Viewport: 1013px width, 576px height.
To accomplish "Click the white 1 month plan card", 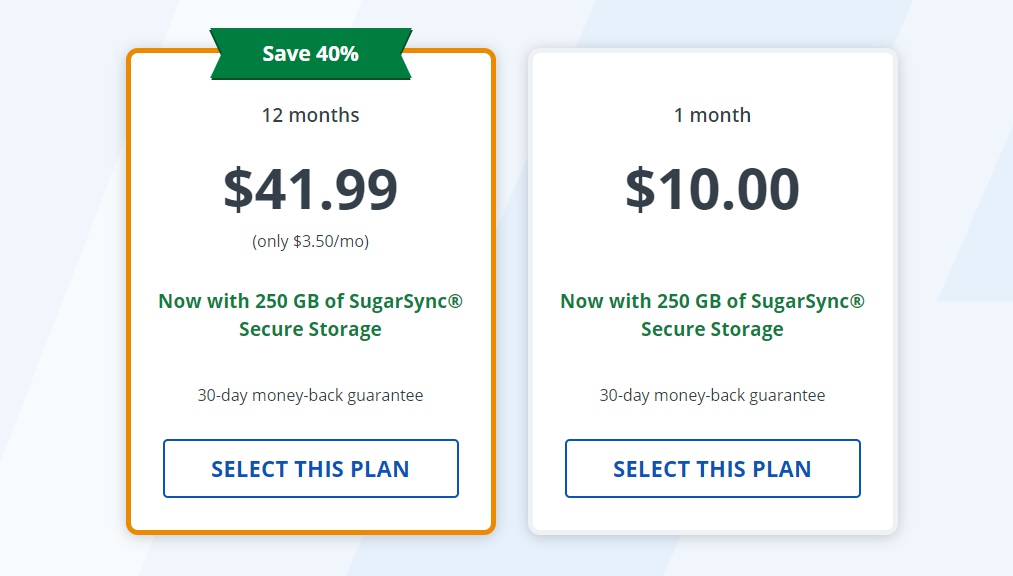I will (x=713, y=291).
